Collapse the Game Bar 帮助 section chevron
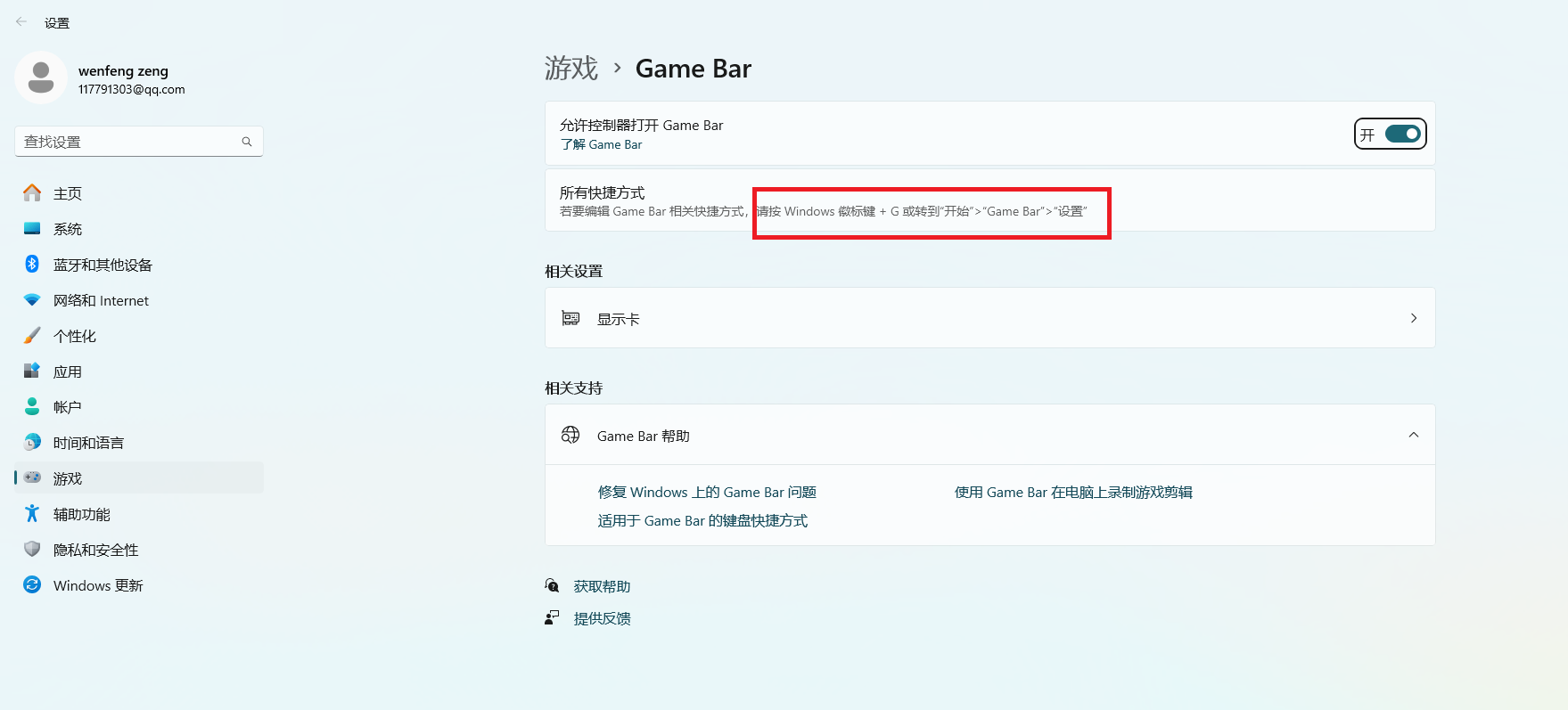Image resolution: width=1568 pixels, height=710 pixels. point(1414,435)
